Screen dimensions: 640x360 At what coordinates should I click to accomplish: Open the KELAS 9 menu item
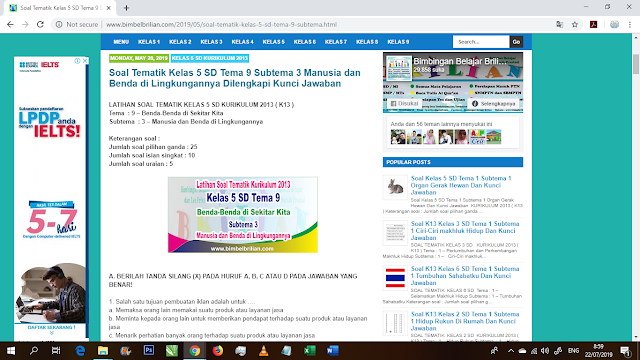398,42
